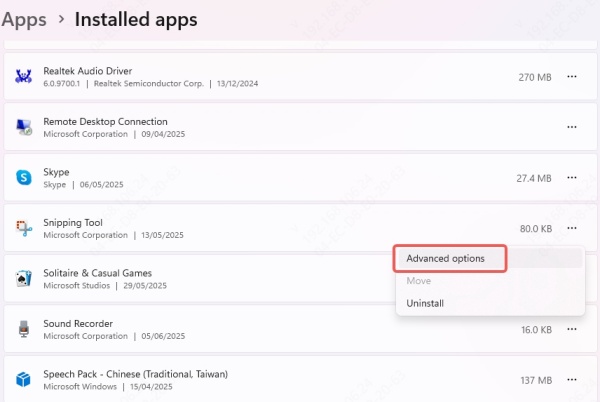Click the 27.4 MB size value
The height and width of the screenshot is (402, 600).
534,178
